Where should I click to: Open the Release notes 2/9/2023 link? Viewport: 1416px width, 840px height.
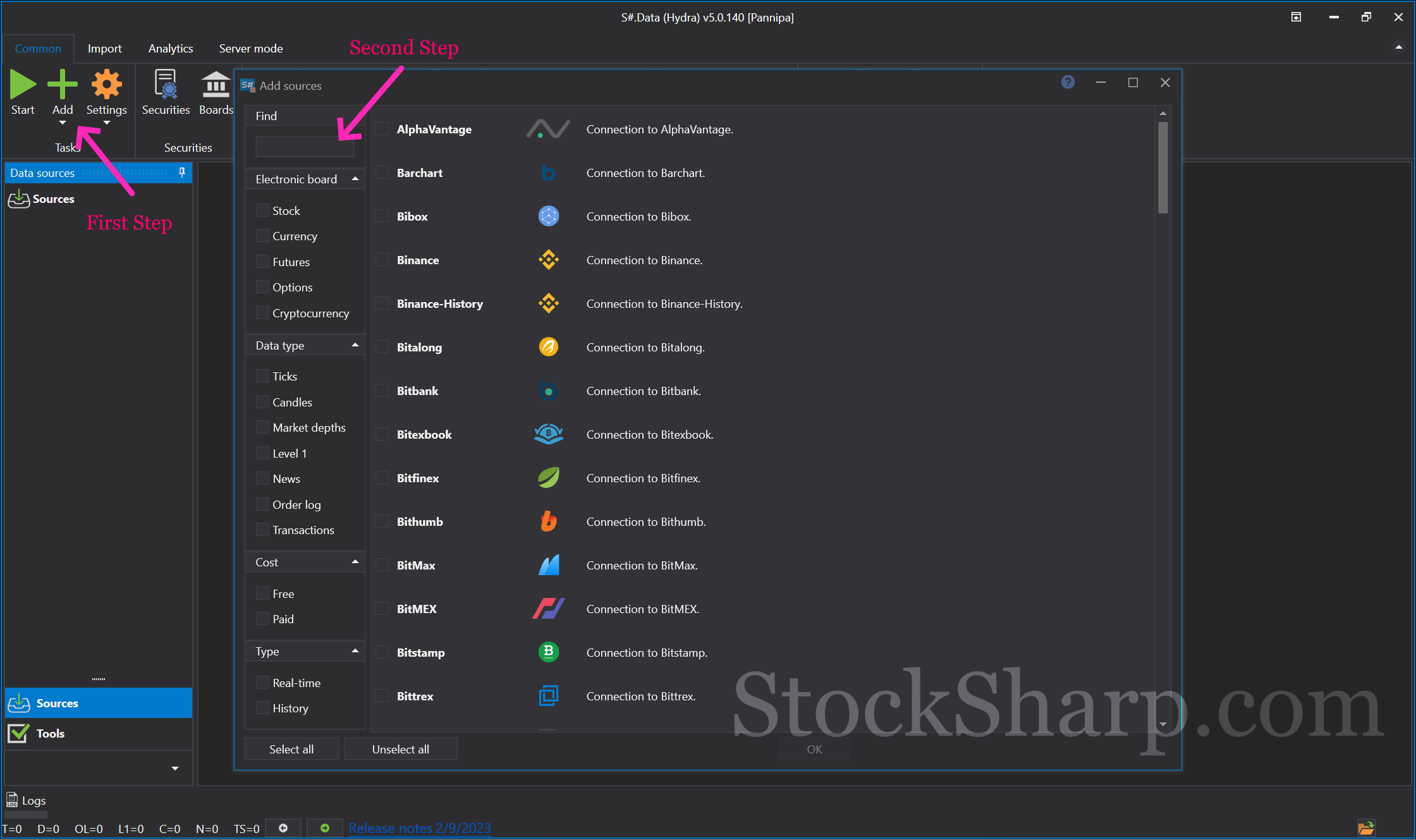tap(420, 828)
